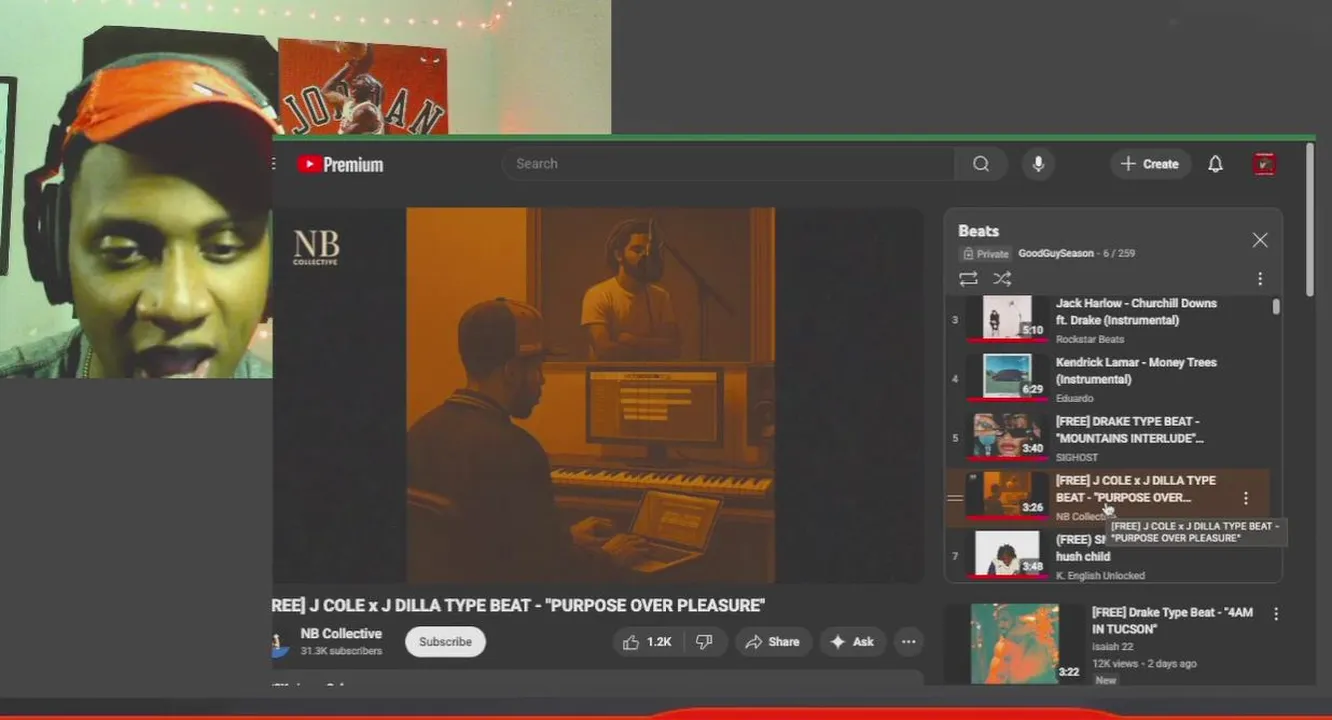This screenshot has width=1332, height=720.
Task: Like the video with 1.2K likes
Action: pos(646,642)
